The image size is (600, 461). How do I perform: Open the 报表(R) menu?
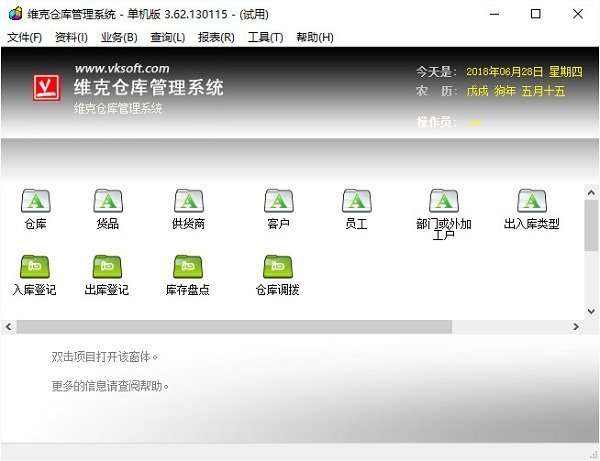click(216, 37)
